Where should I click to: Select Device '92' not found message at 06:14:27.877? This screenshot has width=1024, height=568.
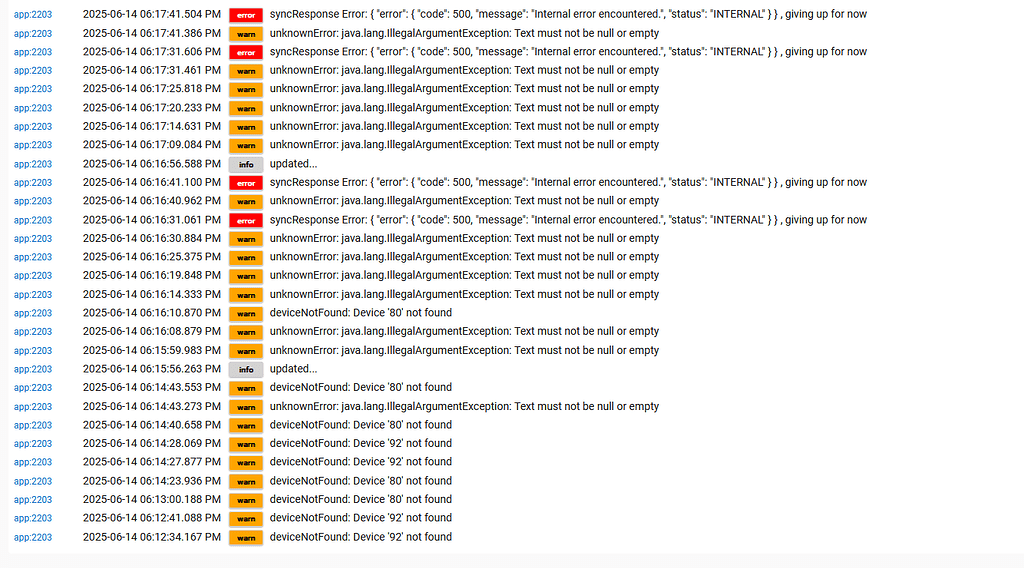(360, 462)
